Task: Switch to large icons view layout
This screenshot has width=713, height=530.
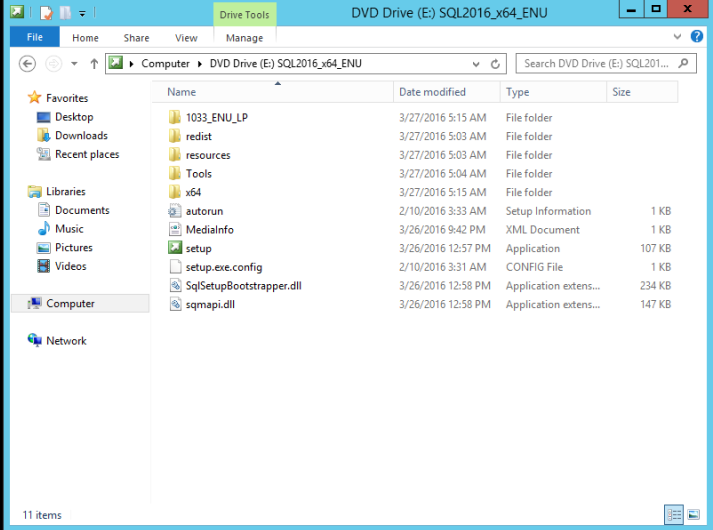Action: pyautogui.click(x=694, y=515)
